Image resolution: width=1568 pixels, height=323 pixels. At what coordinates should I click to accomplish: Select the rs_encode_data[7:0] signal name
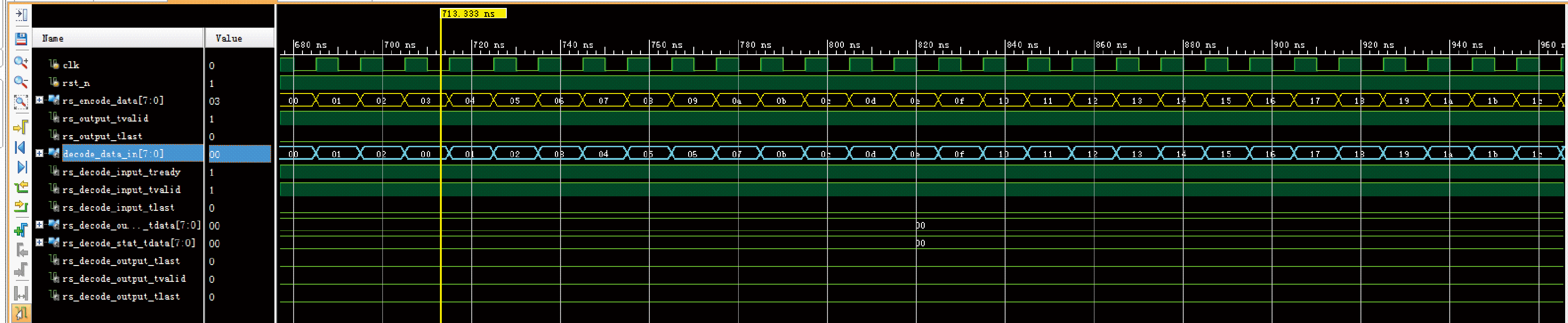tap(113, 100)
